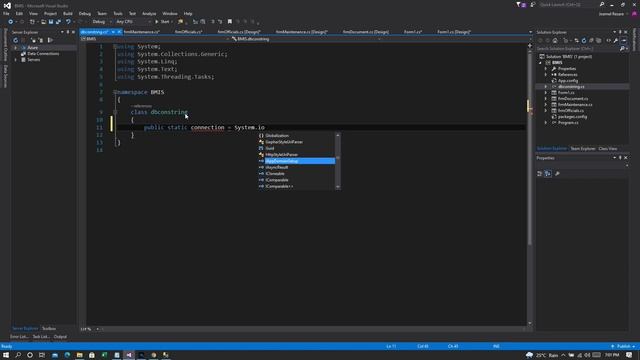Click Connect to Server icon in Server Explorer
The image size is (640, 360).
point(41,40)
